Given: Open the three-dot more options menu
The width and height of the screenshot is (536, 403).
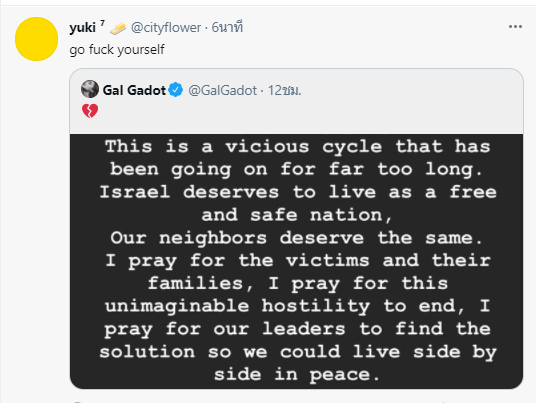Looking at the screenshot, I should pyautogui.click(x=515, y=27).
